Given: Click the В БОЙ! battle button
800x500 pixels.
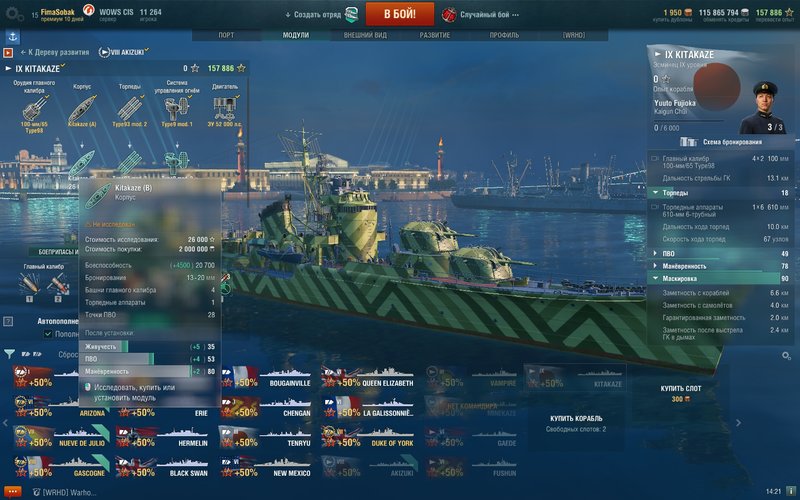Looking at the screenshot, I should [x=400, y=14].
